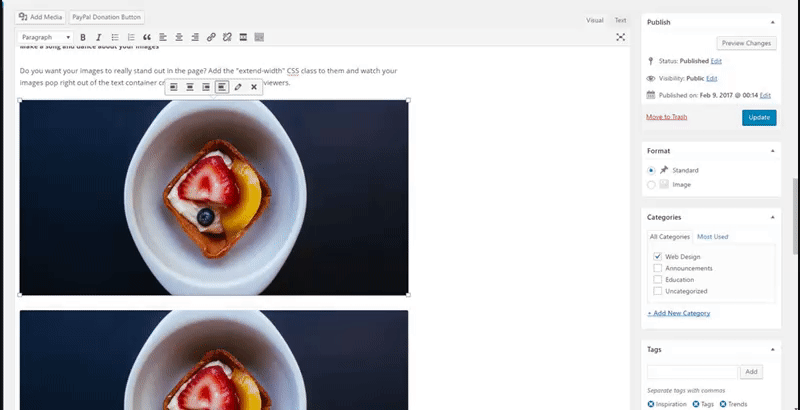This screenshot has width=800, height=410.
Task: Open the Paragraph format dropdown
Action: click(x=46, y=37)
